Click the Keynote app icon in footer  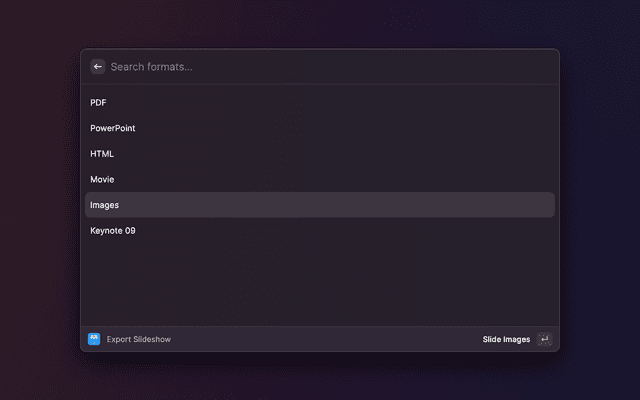coord(94,339)
